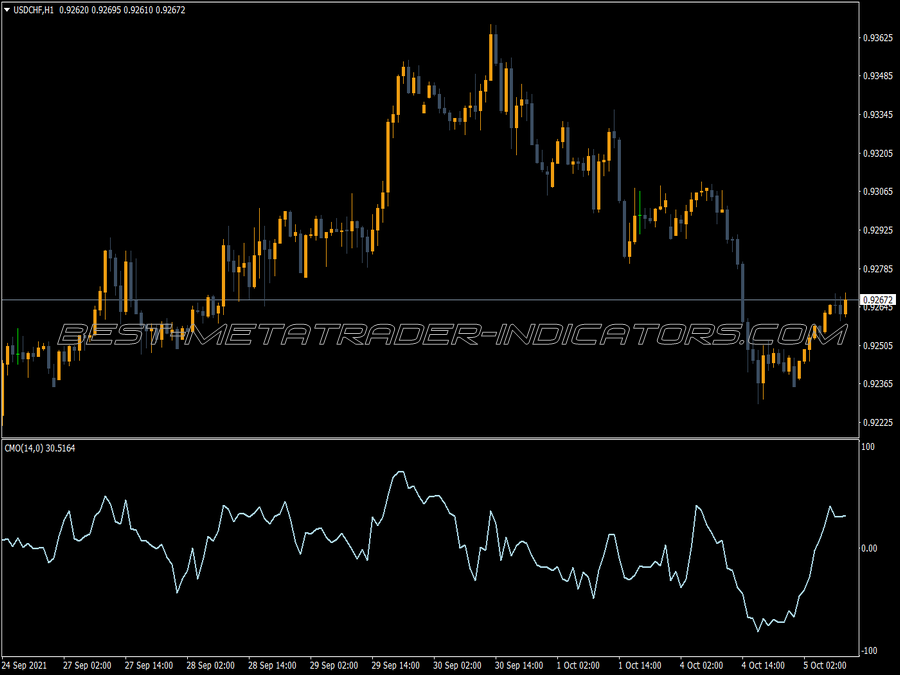Click the 27 Sep 14:00 time label
Screen dimensions: 900x675
click(x=149, y=665)
